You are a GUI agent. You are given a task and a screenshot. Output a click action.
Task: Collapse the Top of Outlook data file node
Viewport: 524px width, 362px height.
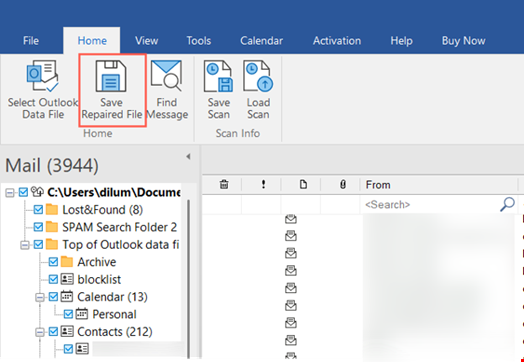pyautogui.click(x=25, y=245)
